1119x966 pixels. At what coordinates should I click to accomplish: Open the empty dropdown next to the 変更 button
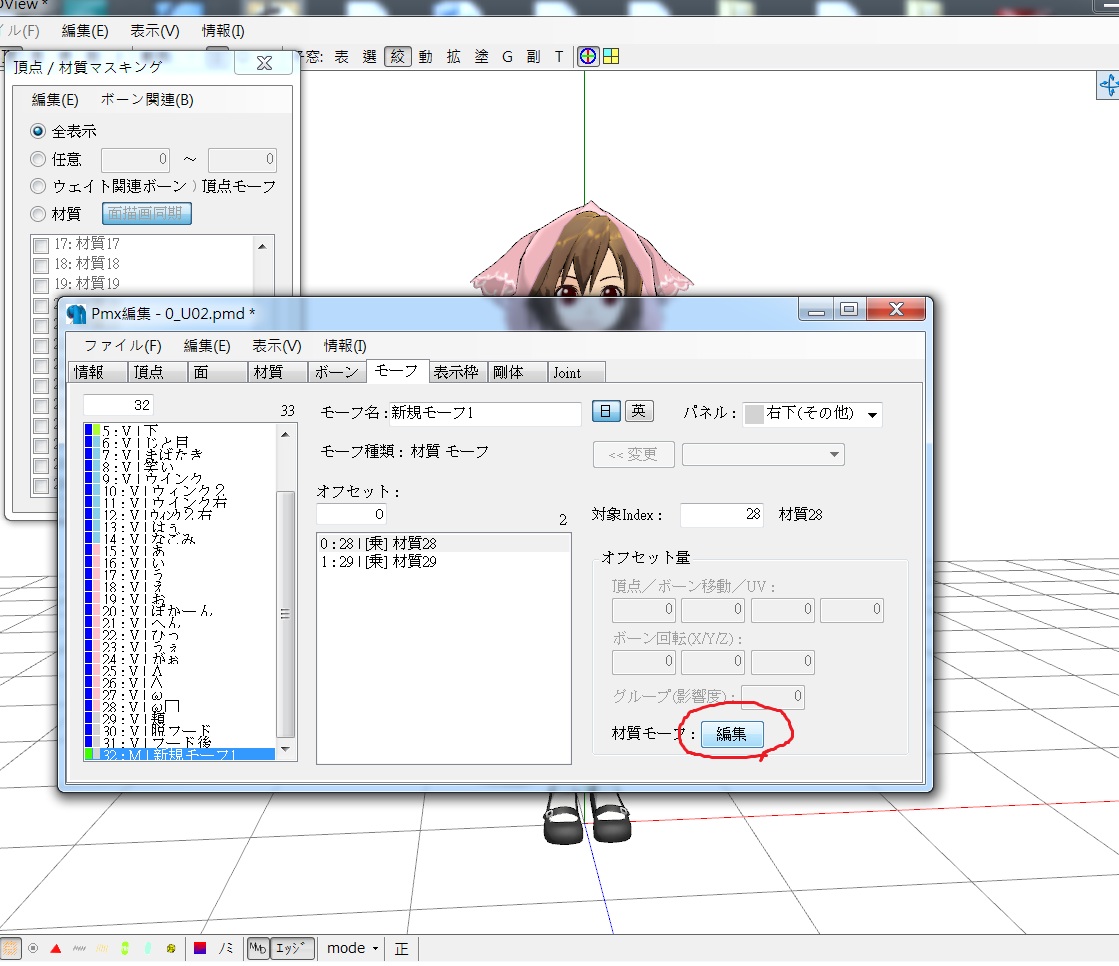(763, 454)
